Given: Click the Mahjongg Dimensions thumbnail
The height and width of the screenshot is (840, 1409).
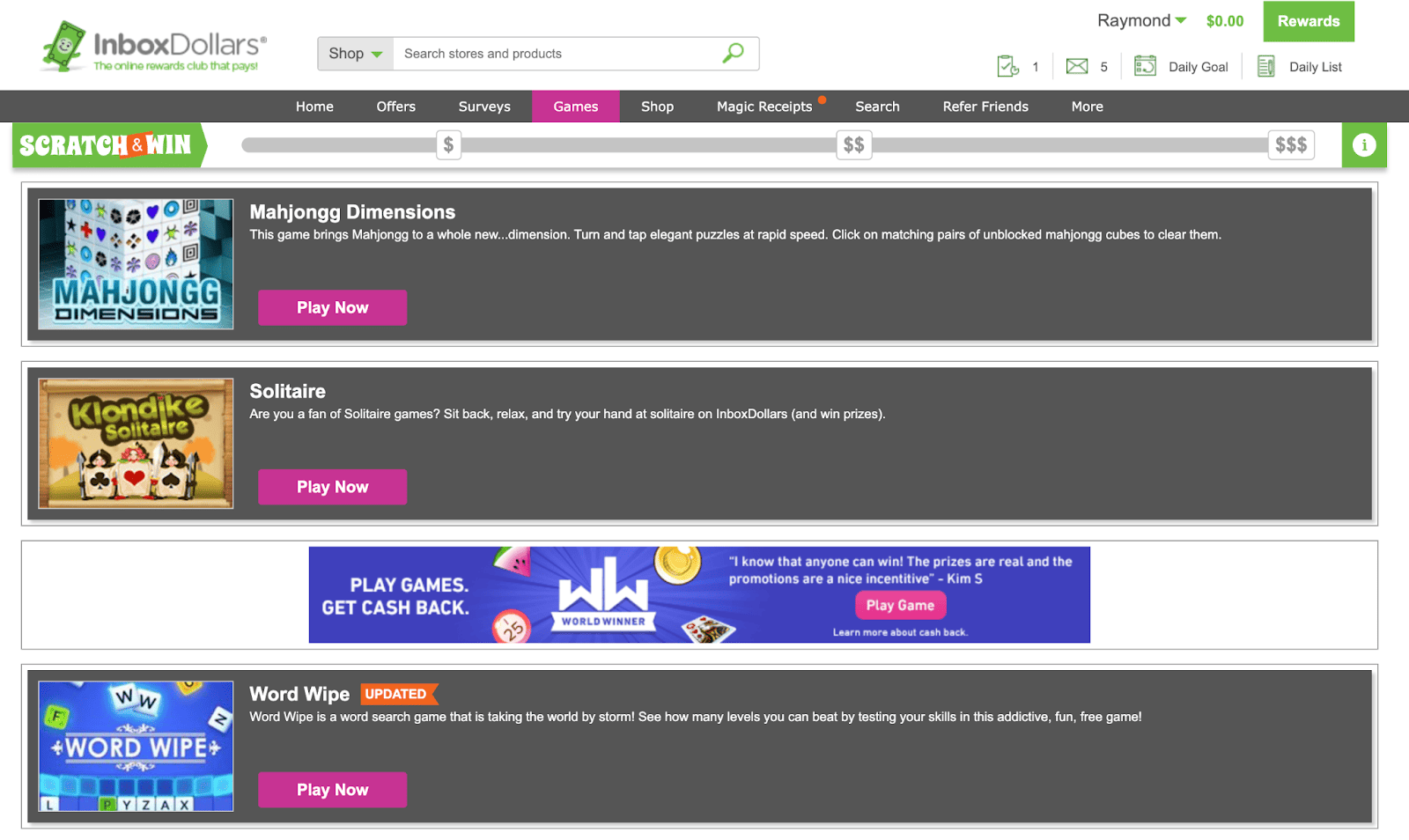Looking at the screenshot, I should [x=136, y=264].
